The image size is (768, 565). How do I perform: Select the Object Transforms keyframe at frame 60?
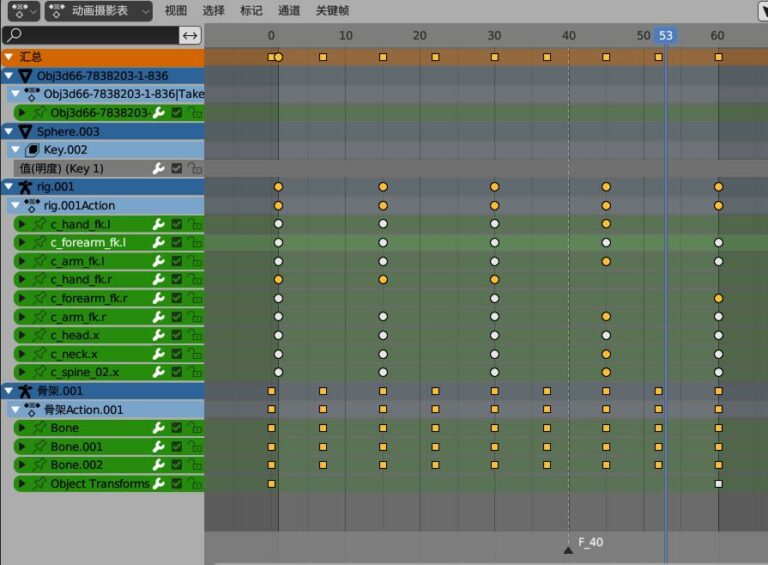tap(719, 484)
